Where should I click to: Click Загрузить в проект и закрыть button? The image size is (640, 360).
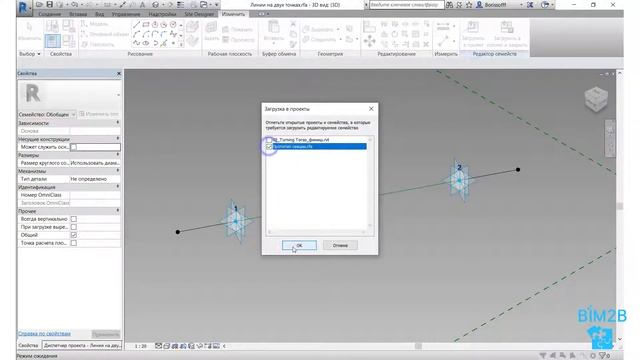507,34
